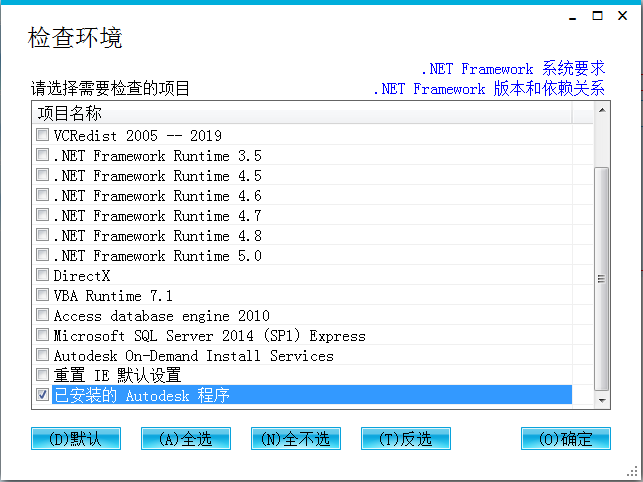Screen dimensions: 643x482
Task: Check Access database engine 2010 checkbox
Action: click(42, 315)
